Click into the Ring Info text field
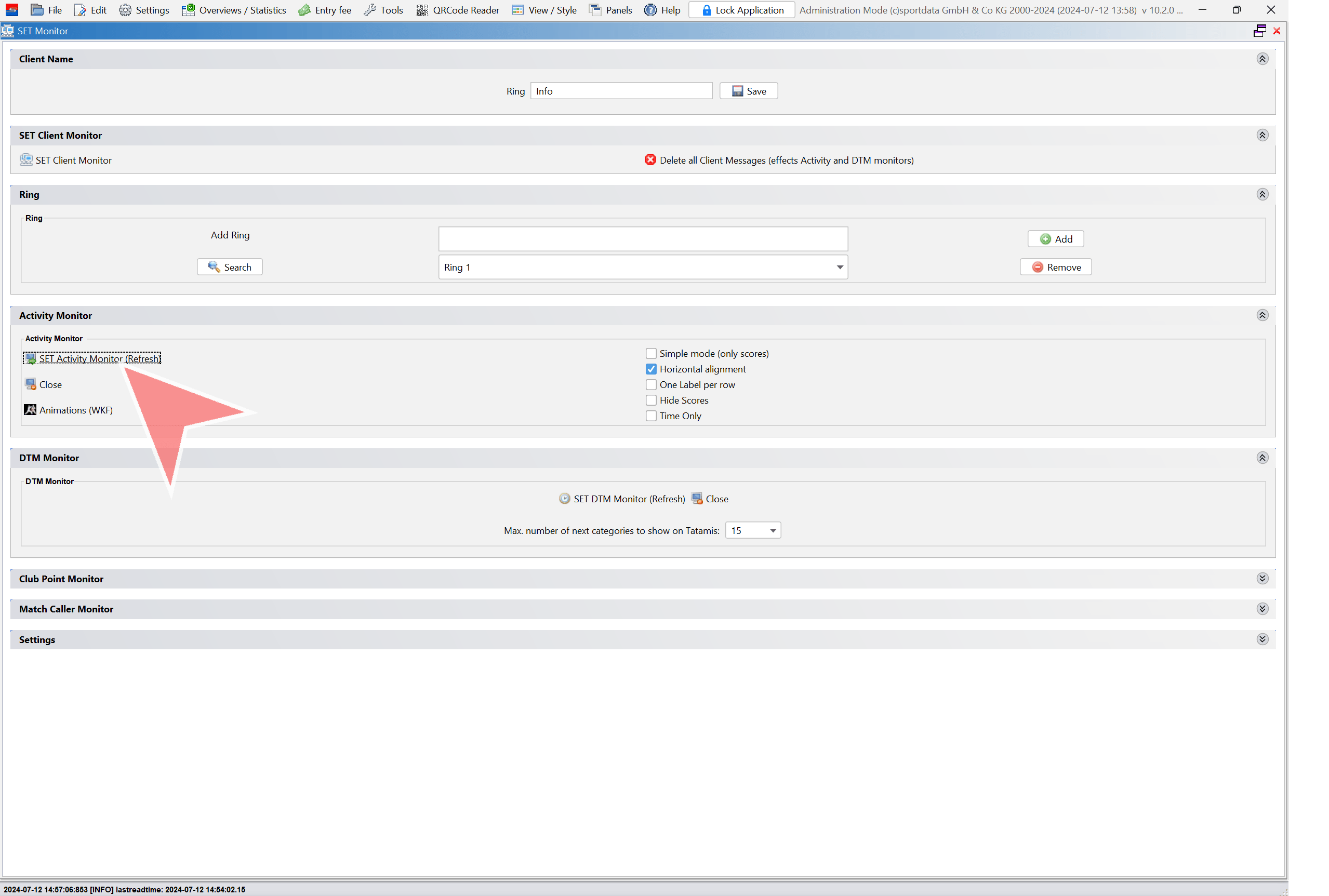Screen dimensions: 1329x896 pos(621,91)
